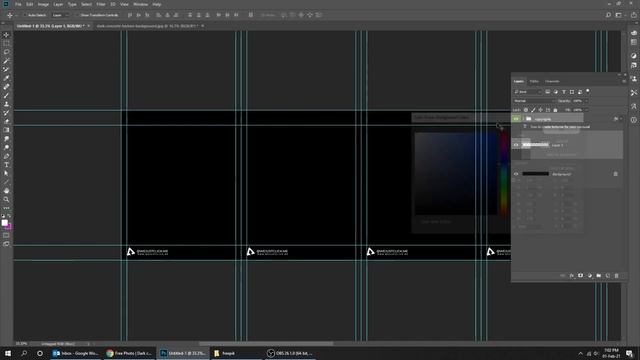This screenshot has height=360, width=640.
Task: Click the horizontal canvas scrollbar
Action: 266,344
